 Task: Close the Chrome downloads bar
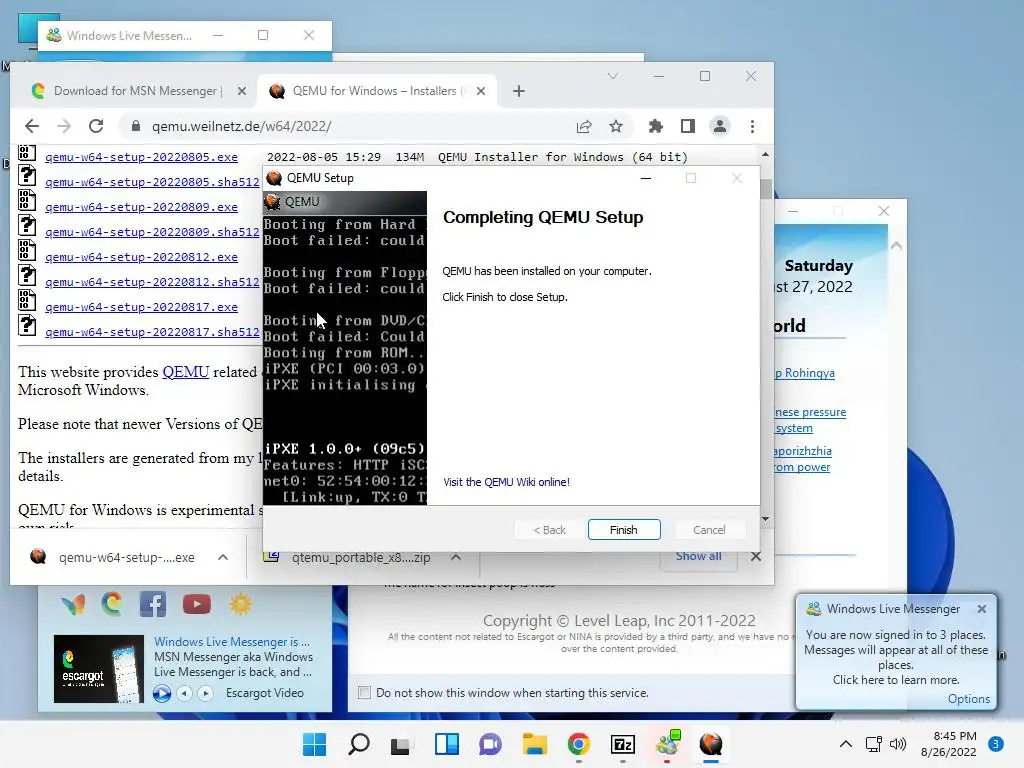[756, 556]
